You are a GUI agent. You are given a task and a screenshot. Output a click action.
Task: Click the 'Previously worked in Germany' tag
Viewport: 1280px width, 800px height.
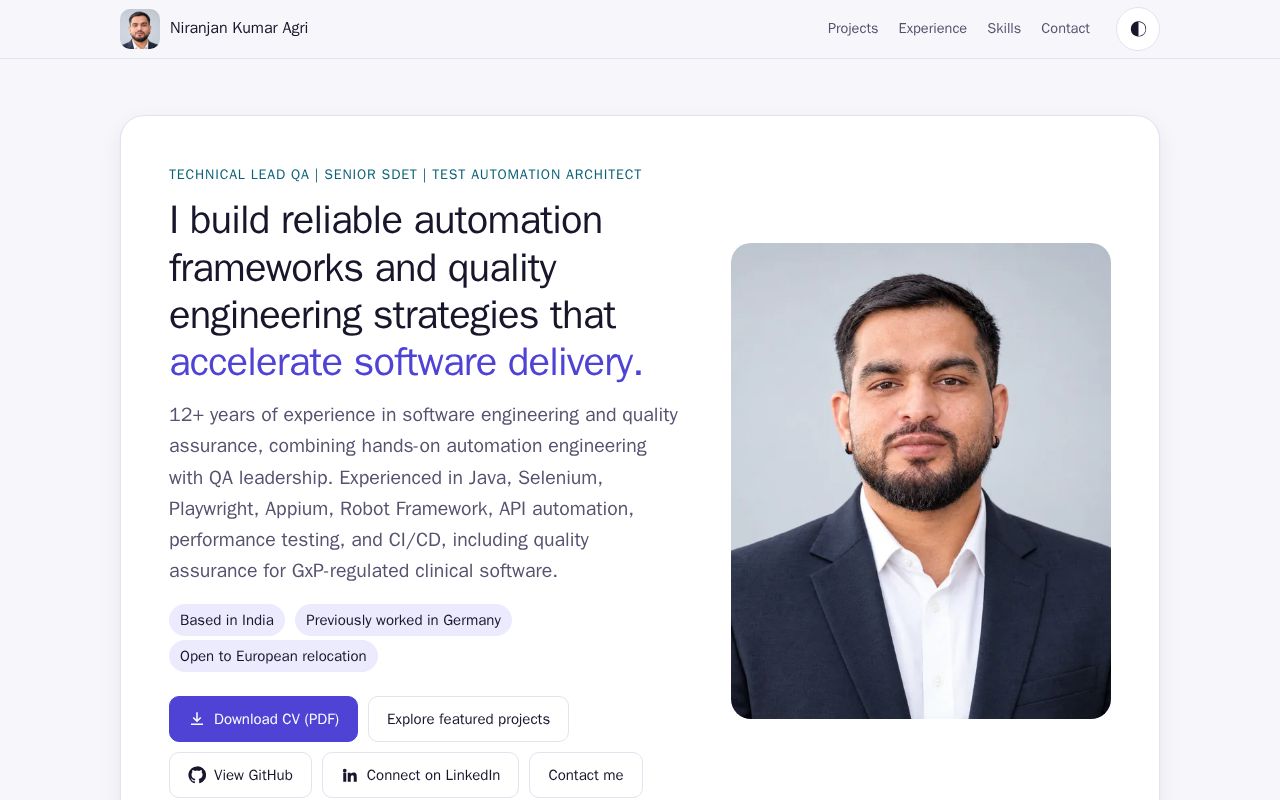coord(403,620)
